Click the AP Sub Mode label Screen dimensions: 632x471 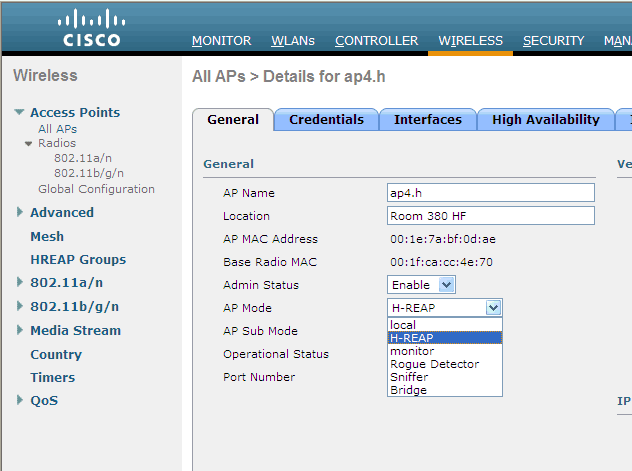pos(260,331)
